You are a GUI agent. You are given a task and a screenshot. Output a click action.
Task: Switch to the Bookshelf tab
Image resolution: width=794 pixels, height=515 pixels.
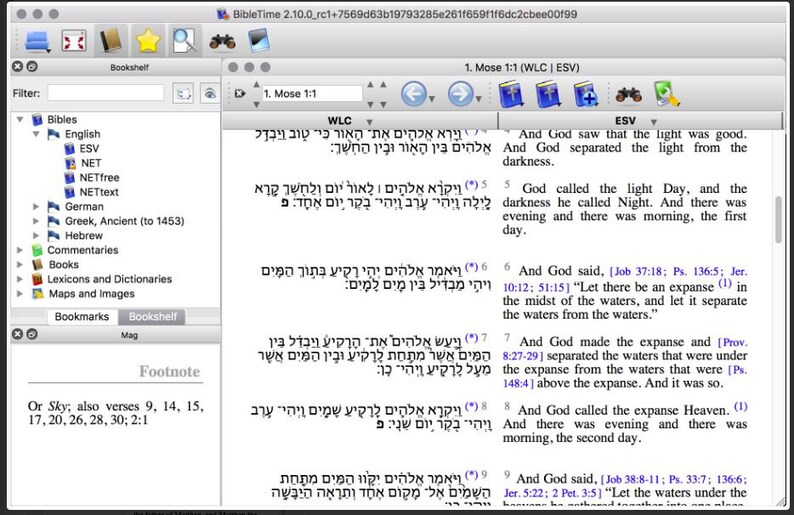pyautogui.click(x=152, y=316)
